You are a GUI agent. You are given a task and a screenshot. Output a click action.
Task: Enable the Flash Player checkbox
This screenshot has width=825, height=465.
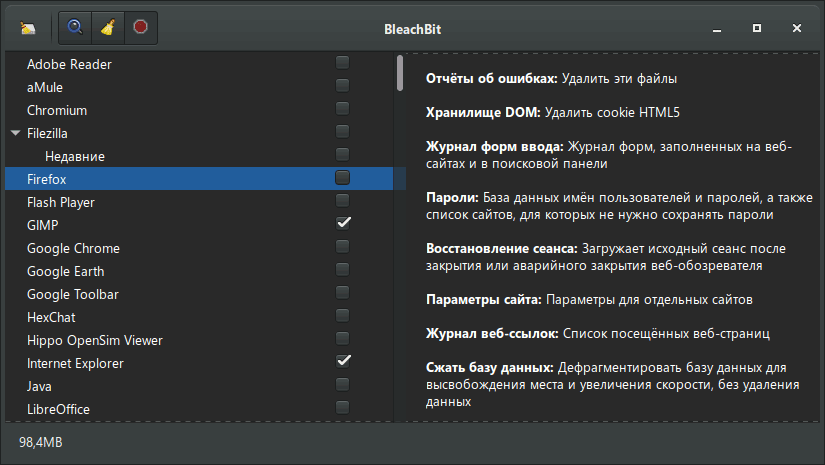point(343,200)
